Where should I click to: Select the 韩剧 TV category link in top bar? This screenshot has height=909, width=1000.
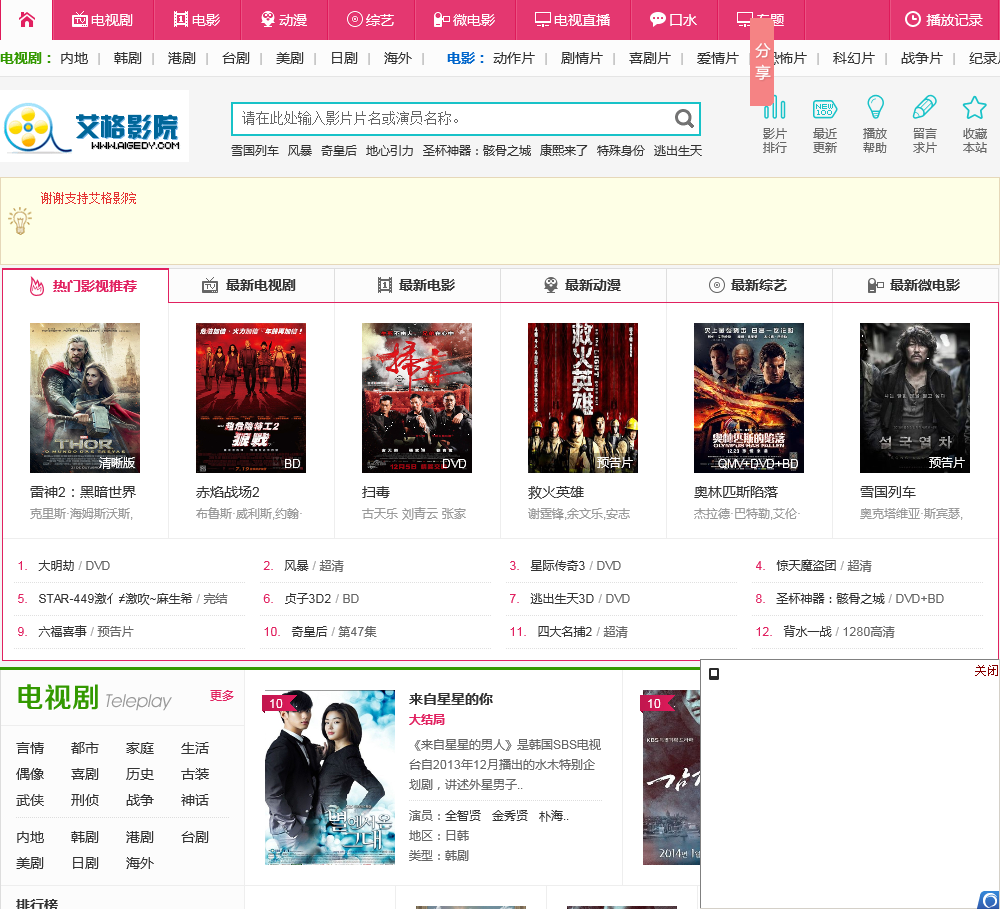tap(128, 58)
